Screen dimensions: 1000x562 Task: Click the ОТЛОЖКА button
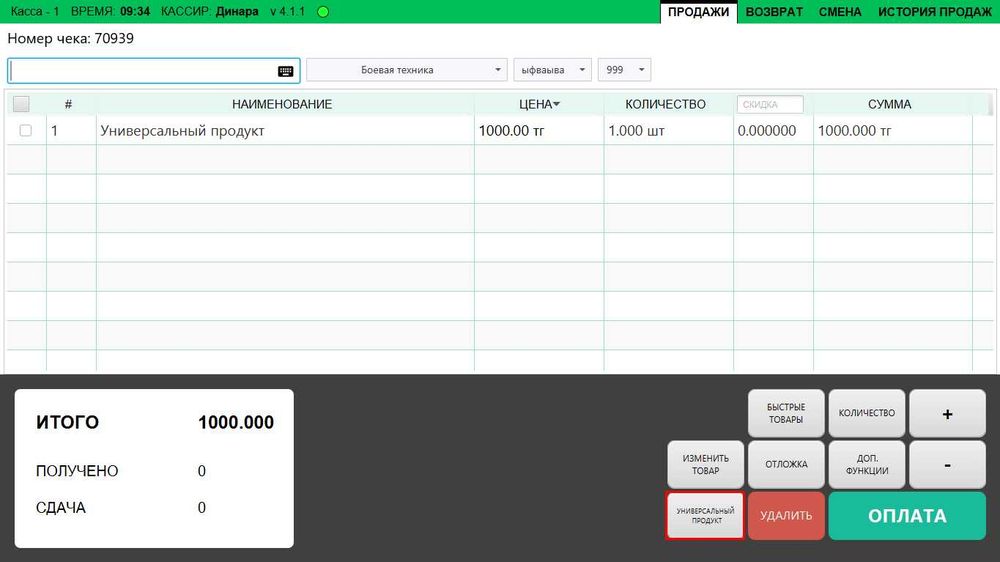pyautogui.click(x=786, y=464)
